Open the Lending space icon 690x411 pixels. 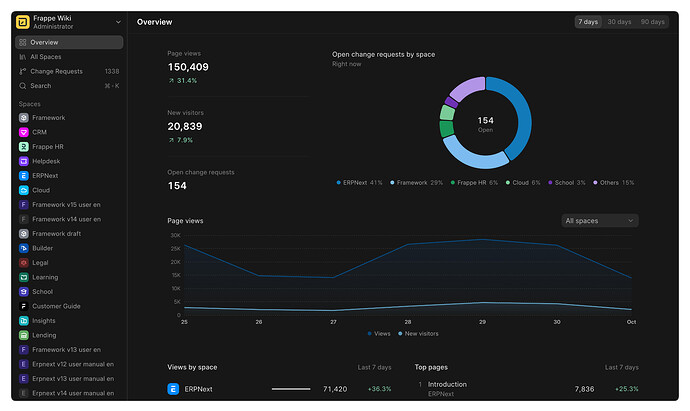coord(24,335)
